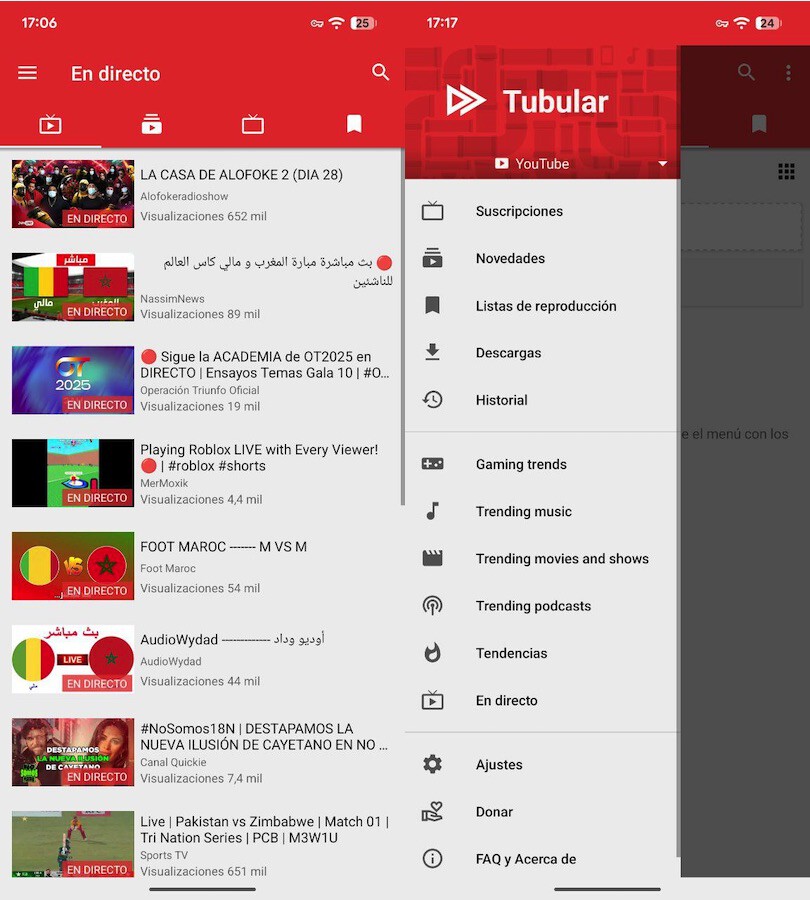
Task: Open the navigation drawer hamburger menu
Action: coord(27,72)
